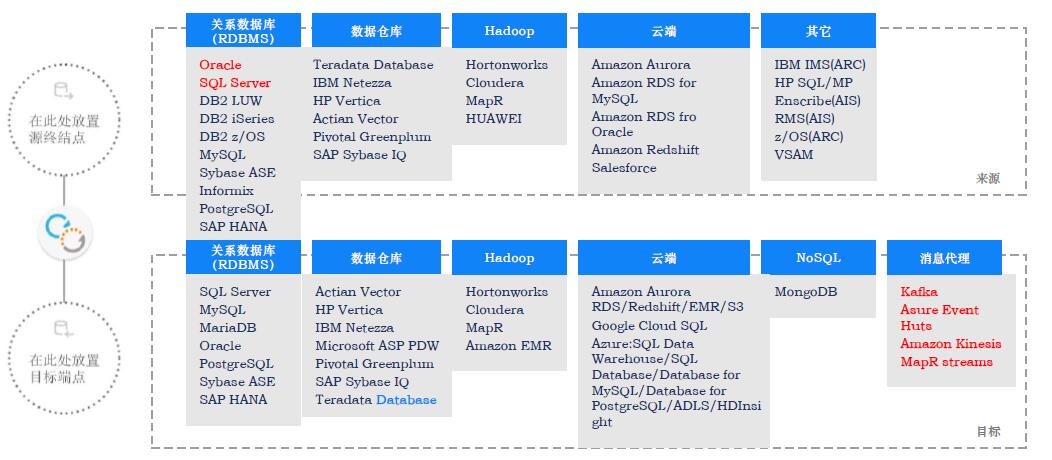This screenshot has height=460, width=1052.
Task: Click the red SQL Server source entry
Action: [x=235, y=83]
